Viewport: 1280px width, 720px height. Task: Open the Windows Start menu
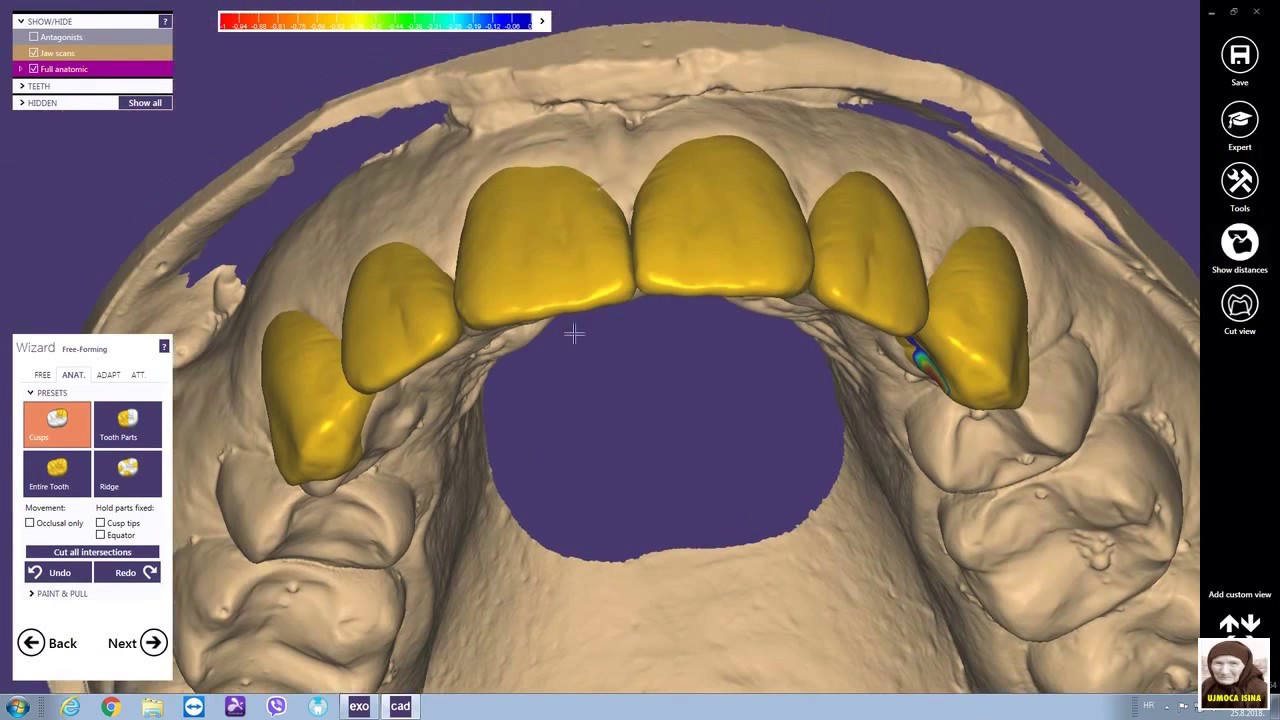tap(17, 707)
